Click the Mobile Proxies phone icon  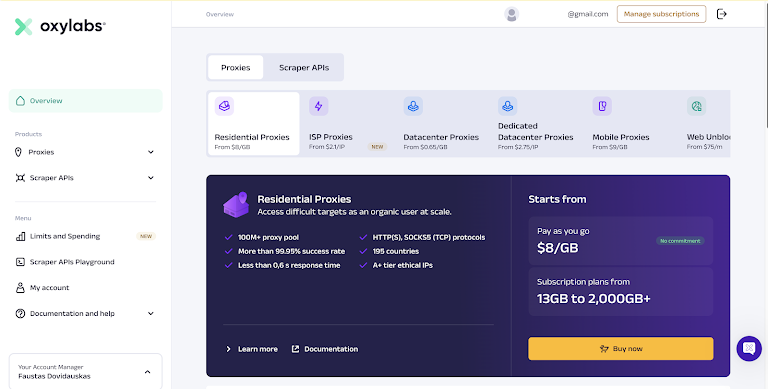(602, 106)
